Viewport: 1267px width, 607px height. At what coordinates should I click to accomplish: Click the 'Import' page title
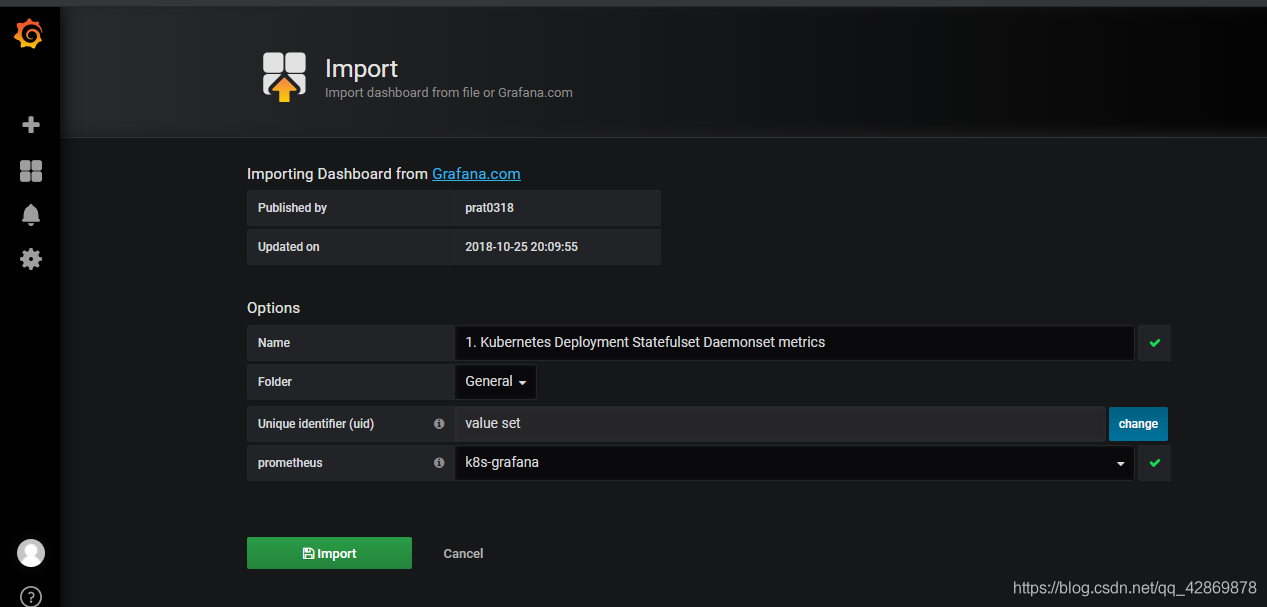[x=361, y=69]
